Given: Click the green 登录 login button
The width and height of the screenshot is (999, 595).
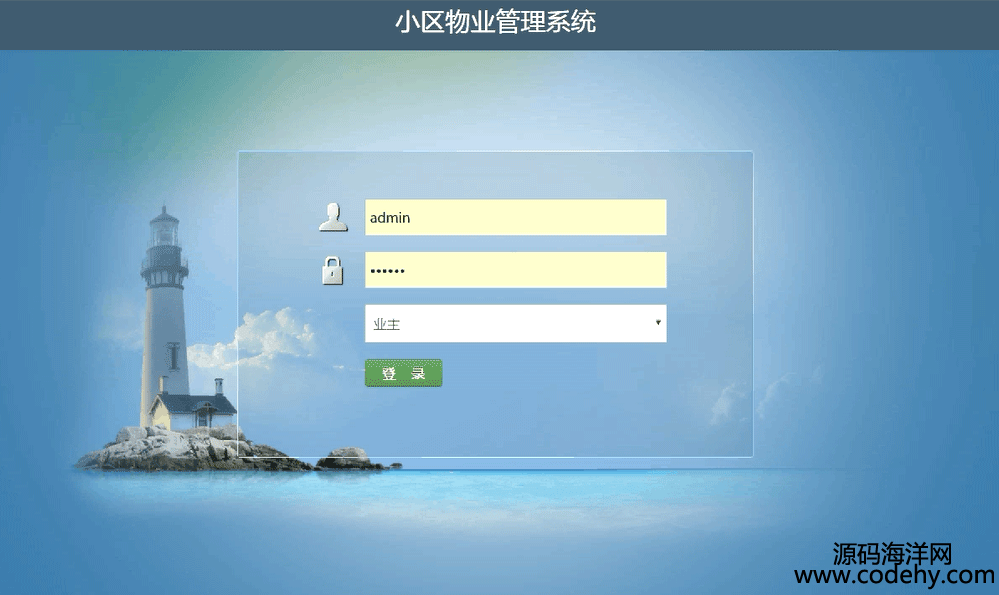Looking at the screenshot, I should [x=403, y=373].
